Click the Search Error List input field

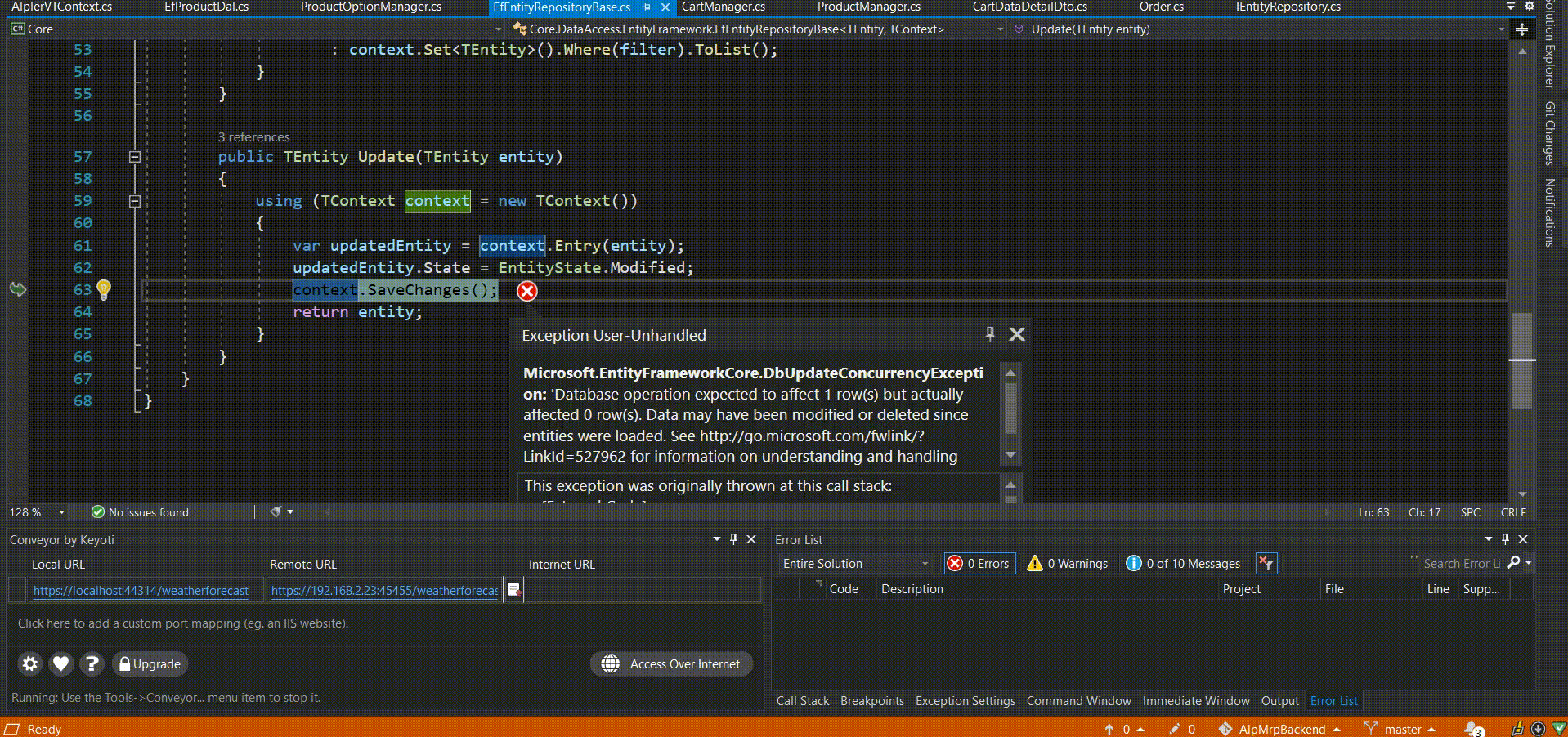point(1461,563)
